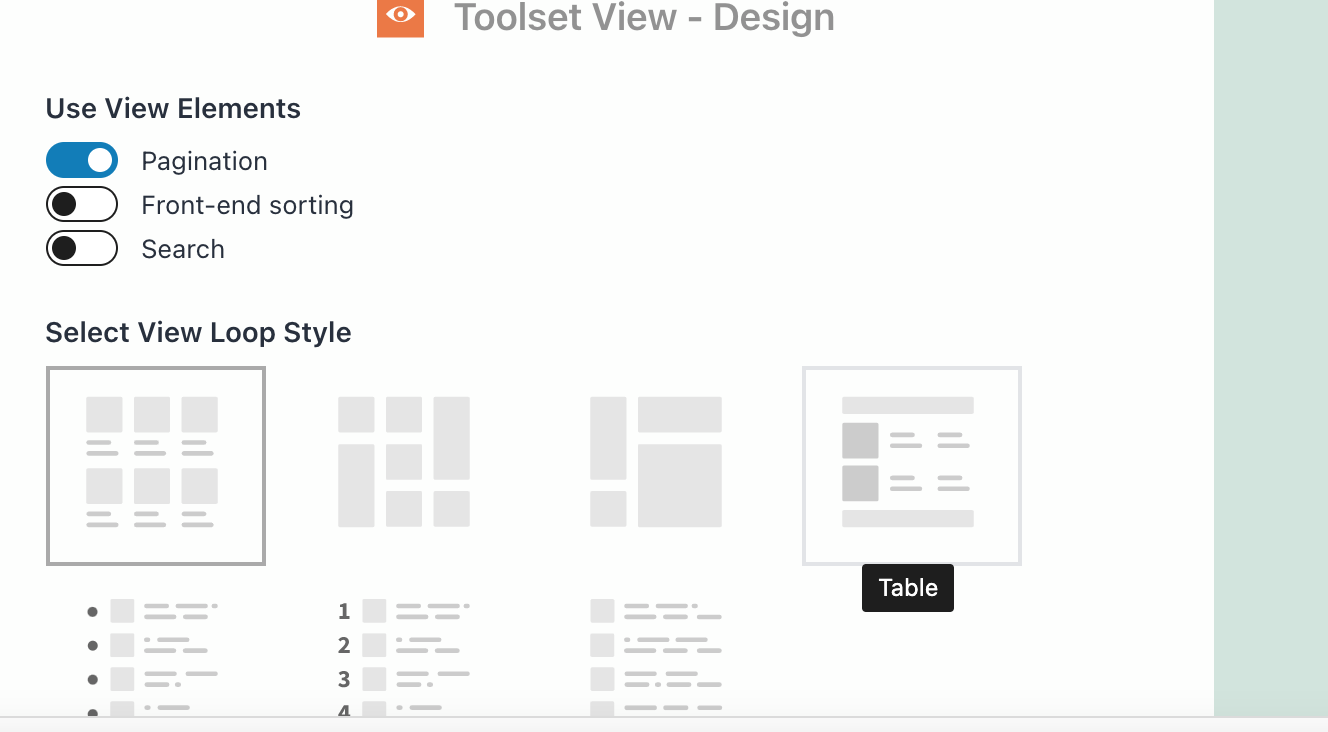Click the Search label text
Image resolution: width=1328 pixels, height=732 pixels.
183,249
